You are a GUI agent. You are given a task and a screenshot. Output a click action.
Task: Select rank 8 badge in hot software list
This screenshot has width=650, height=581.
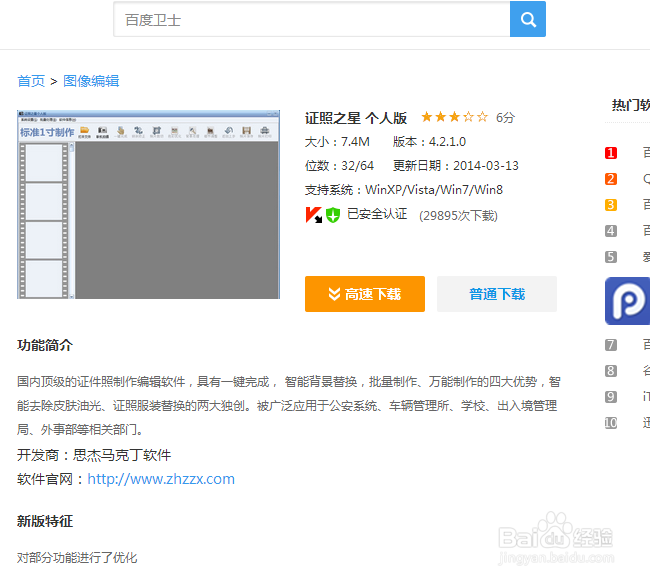pyautogui.click(x=611, y=370)
